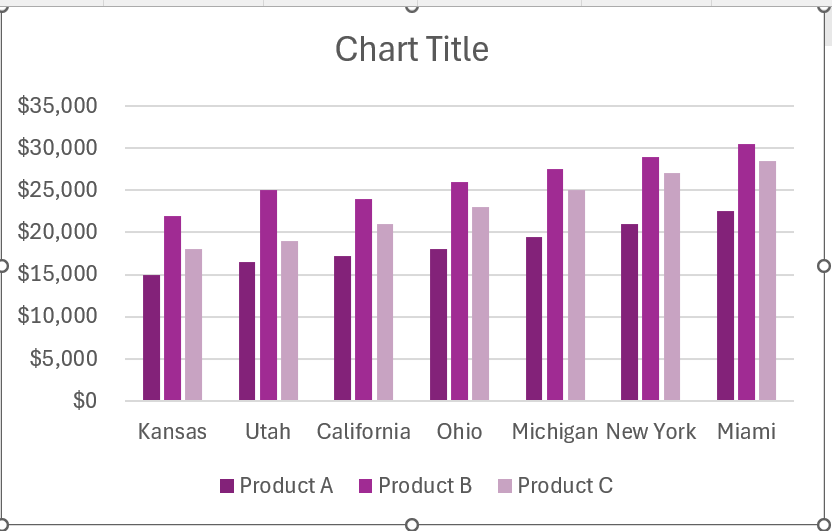Click the $35,000 axis value label
The width and height of the screenshot is (832, 531).
click(x=58, y=105)
